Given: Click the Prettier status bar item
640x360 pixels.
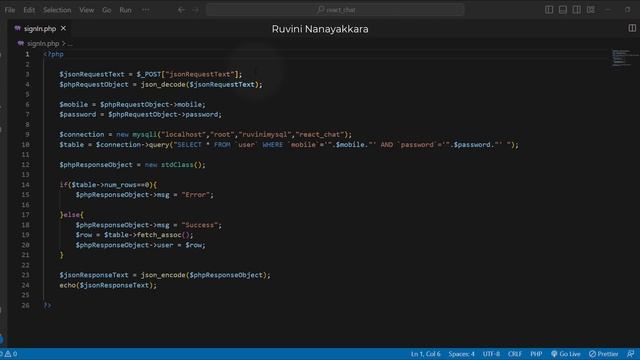Looking at the screenshot, I should point(603,354).
